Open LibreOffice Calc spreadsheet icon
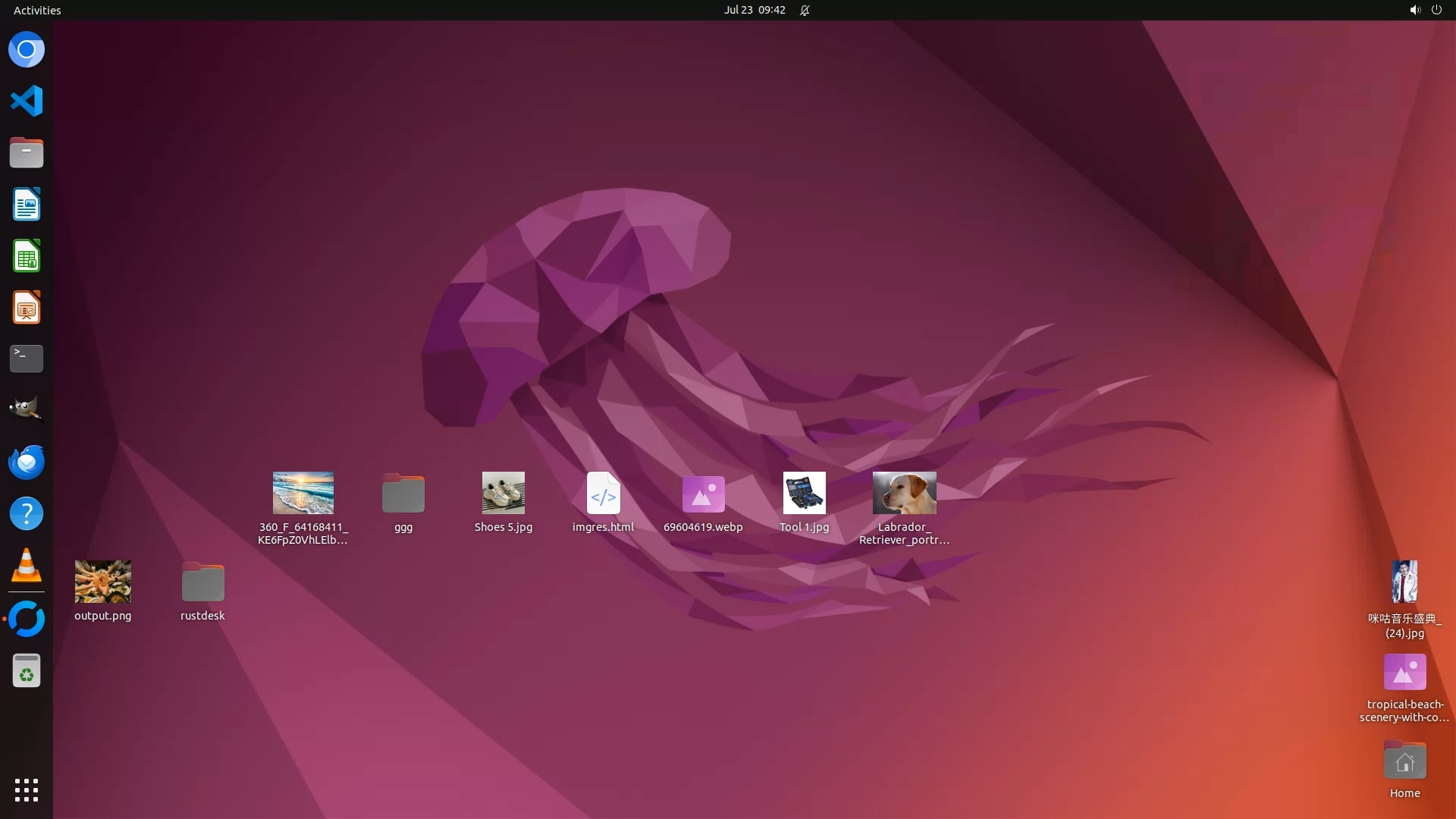Viewport: 1456px width, 819px height. tap(27, 256)
